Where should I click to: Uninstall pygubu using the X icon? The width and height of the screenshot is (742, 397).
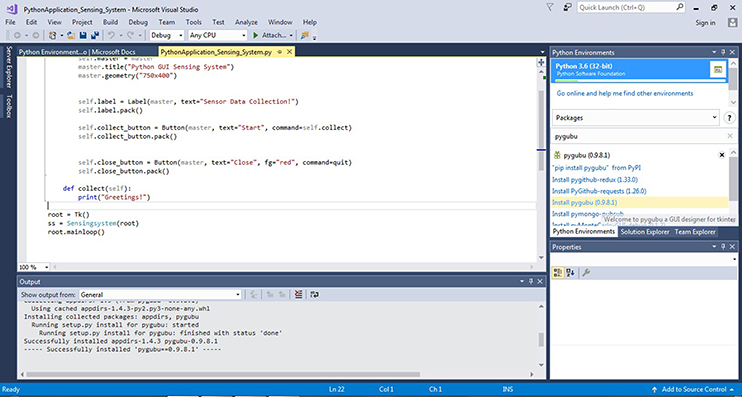(722, 155)
